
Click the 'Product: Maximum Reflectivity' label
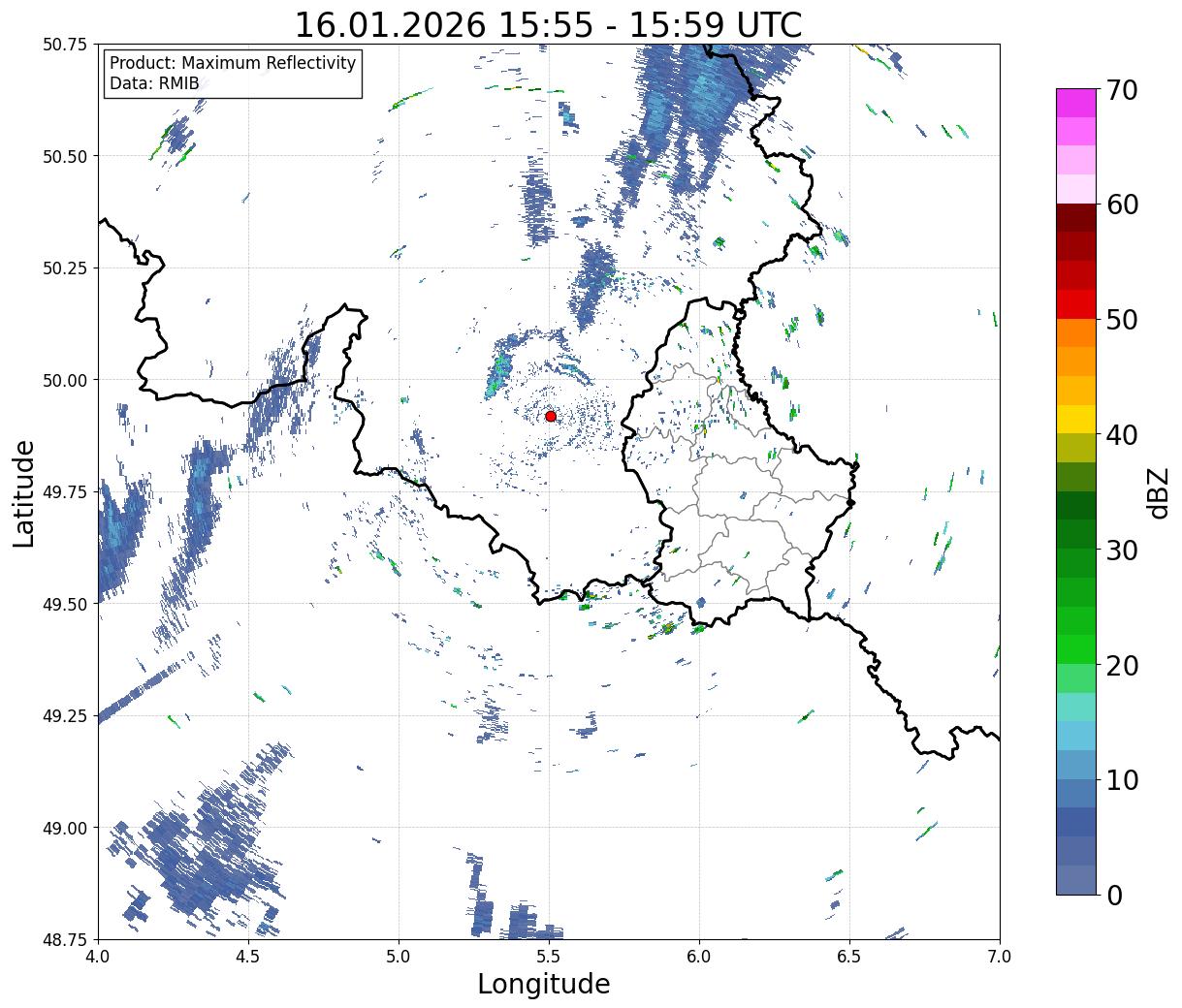[233, 63]
